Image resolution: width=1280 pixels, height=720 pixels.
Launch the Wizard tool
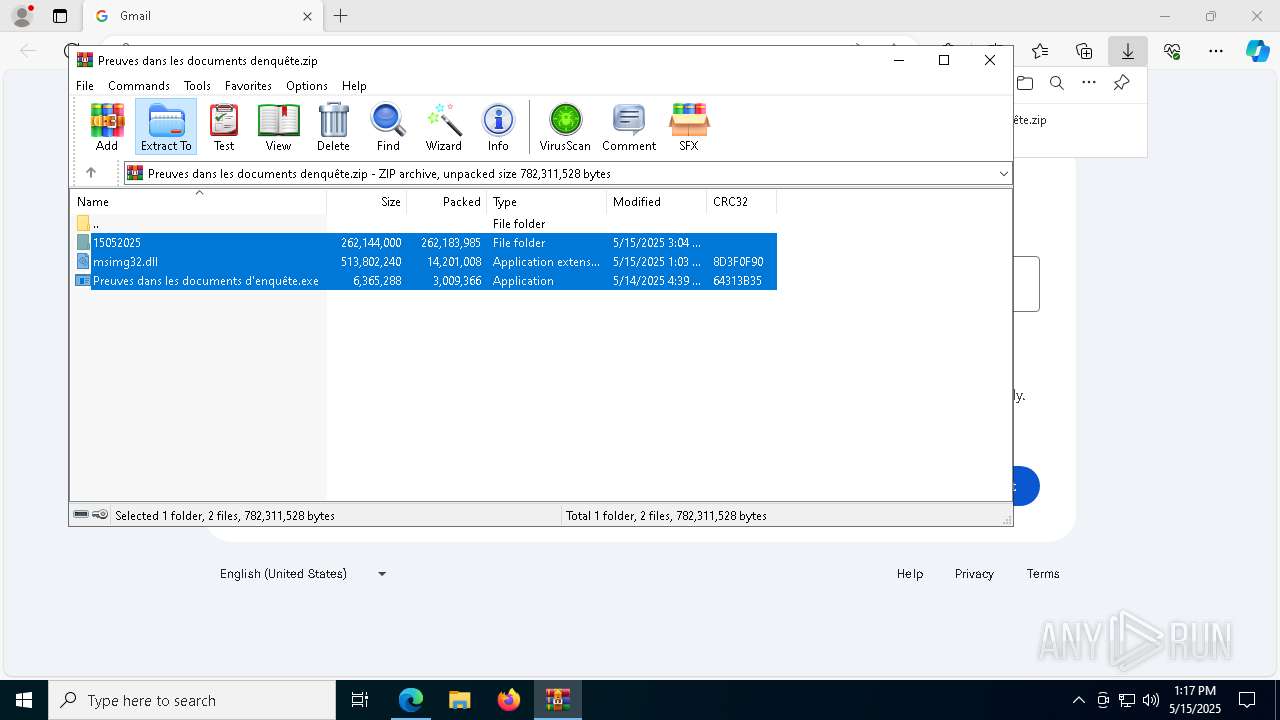[x=443, y=127]
